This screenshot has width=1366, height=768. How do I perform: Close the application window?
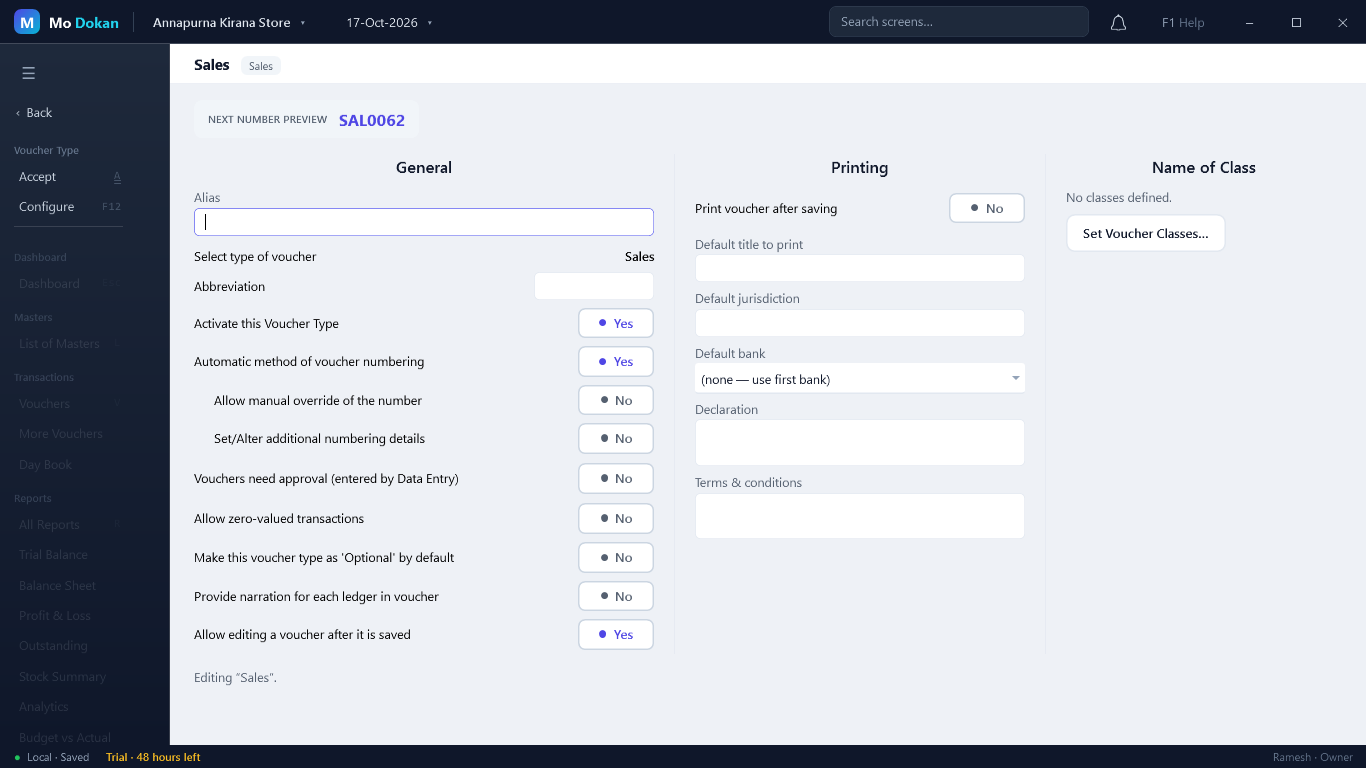[x=1343, y=22]
